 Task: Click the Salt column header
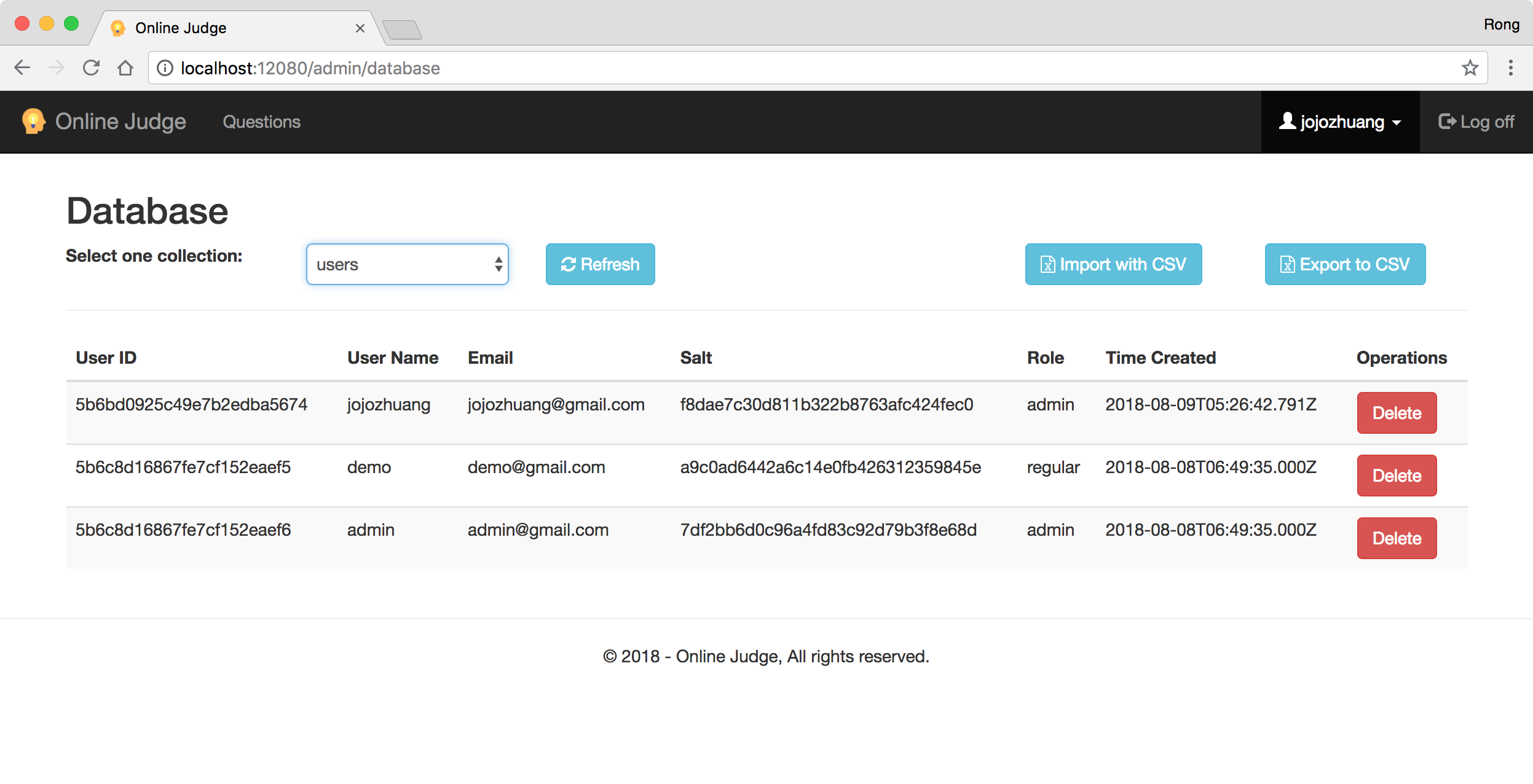696,358
